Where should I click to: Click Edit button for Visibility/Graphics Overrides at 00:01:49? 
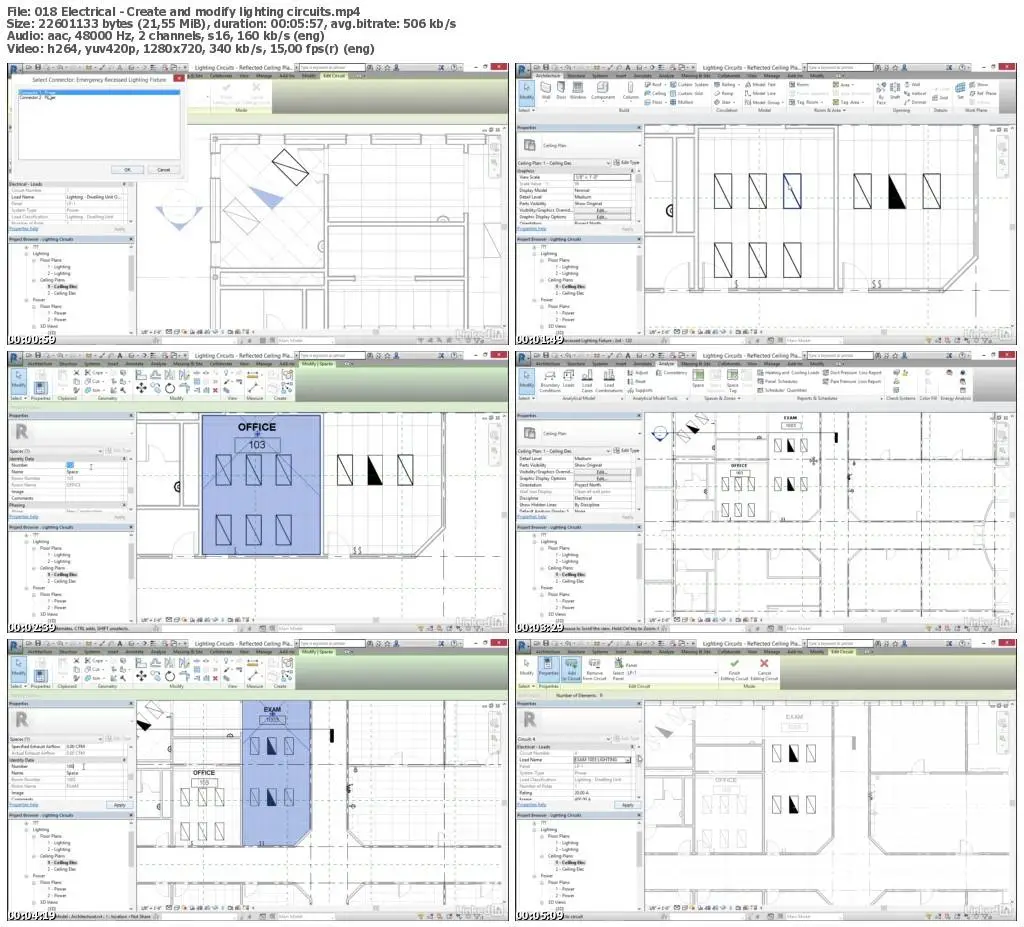601,210
